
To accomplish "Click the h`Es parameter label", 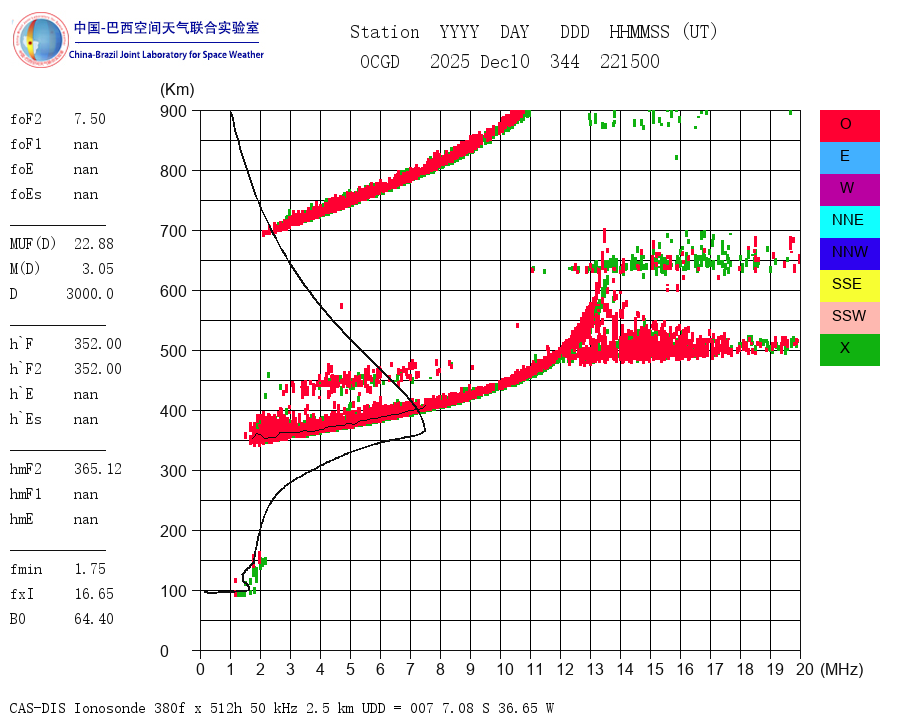I will 26,419.
